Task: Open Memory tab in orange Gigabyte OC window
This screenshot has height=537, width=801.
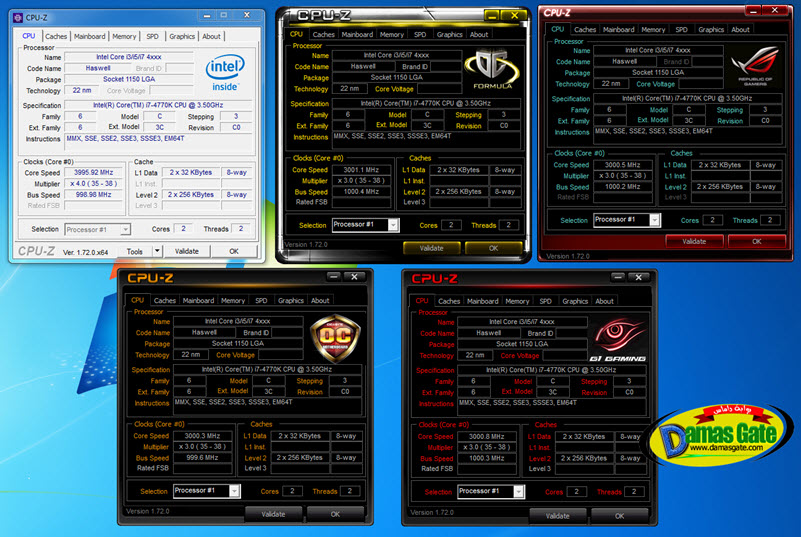Action: tap(232, 300)
